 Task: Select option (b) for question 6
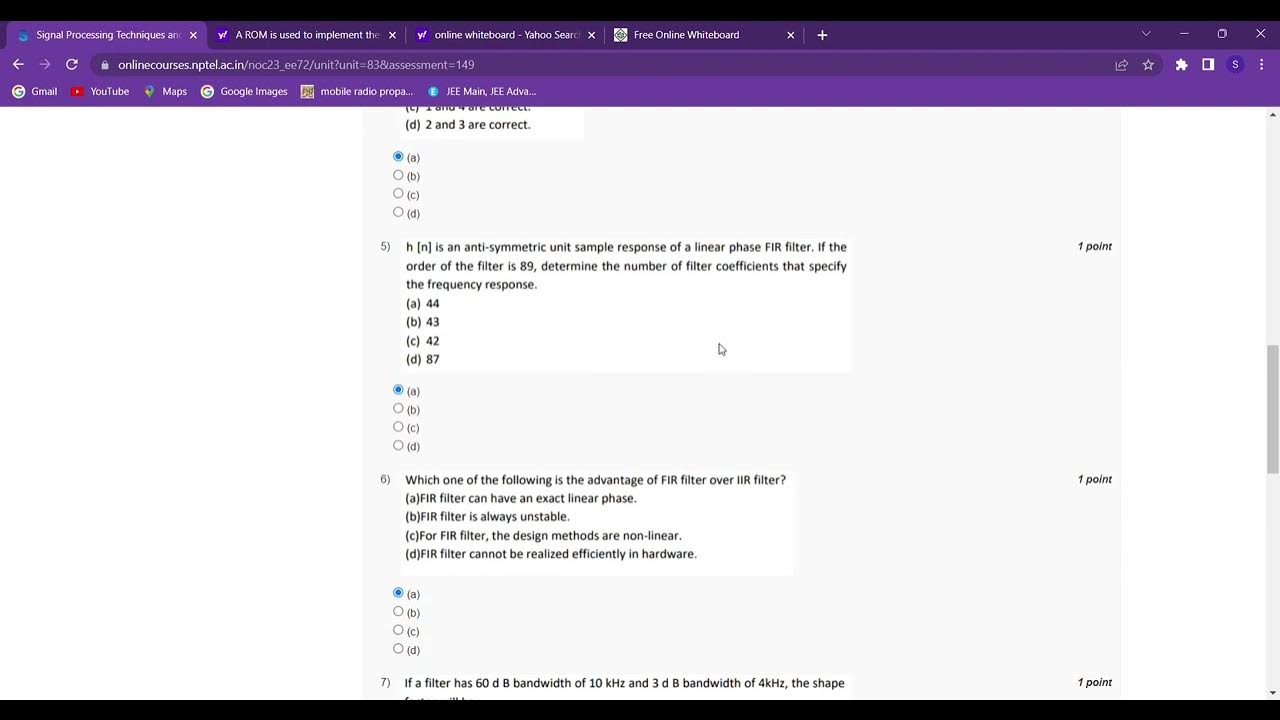pos(398,611)
